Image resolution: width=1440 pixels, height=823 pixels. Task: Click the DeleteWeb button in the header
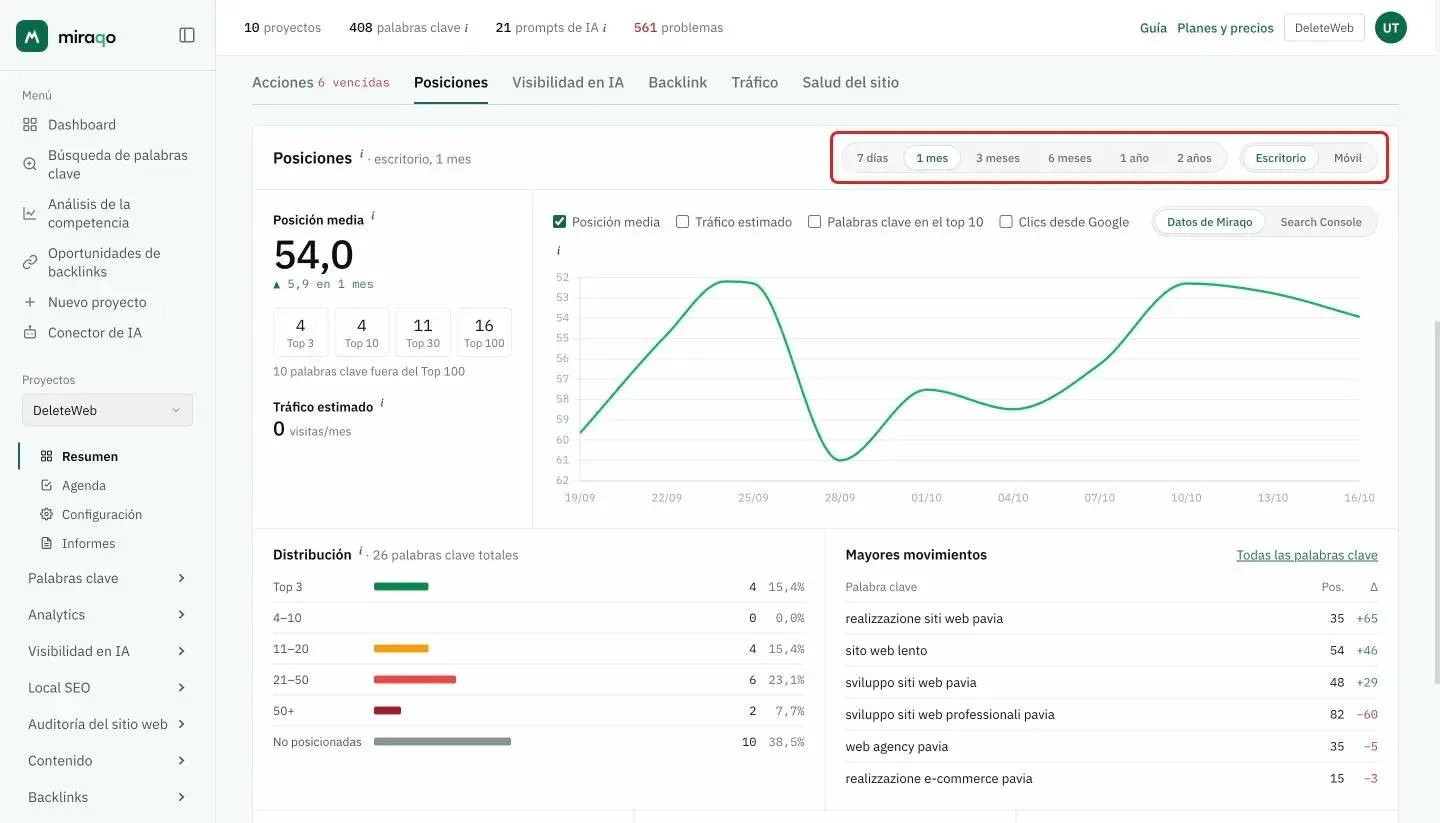tap(1324, 28)
